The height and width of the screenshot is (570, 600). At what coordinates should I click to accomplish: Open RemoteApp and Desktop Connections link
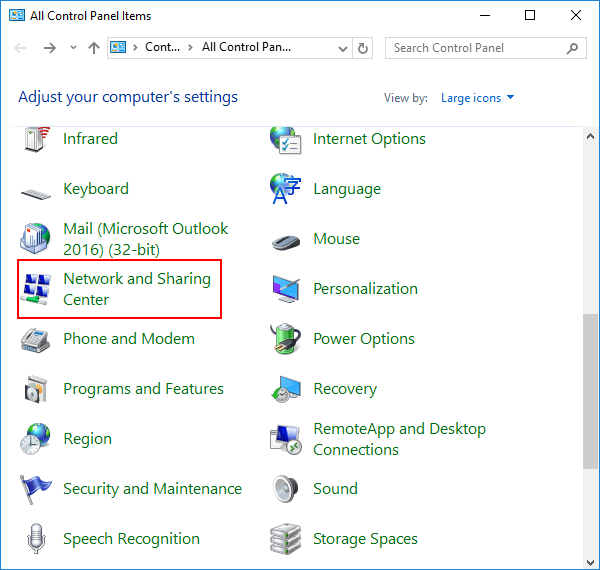[x=399, y=439]
